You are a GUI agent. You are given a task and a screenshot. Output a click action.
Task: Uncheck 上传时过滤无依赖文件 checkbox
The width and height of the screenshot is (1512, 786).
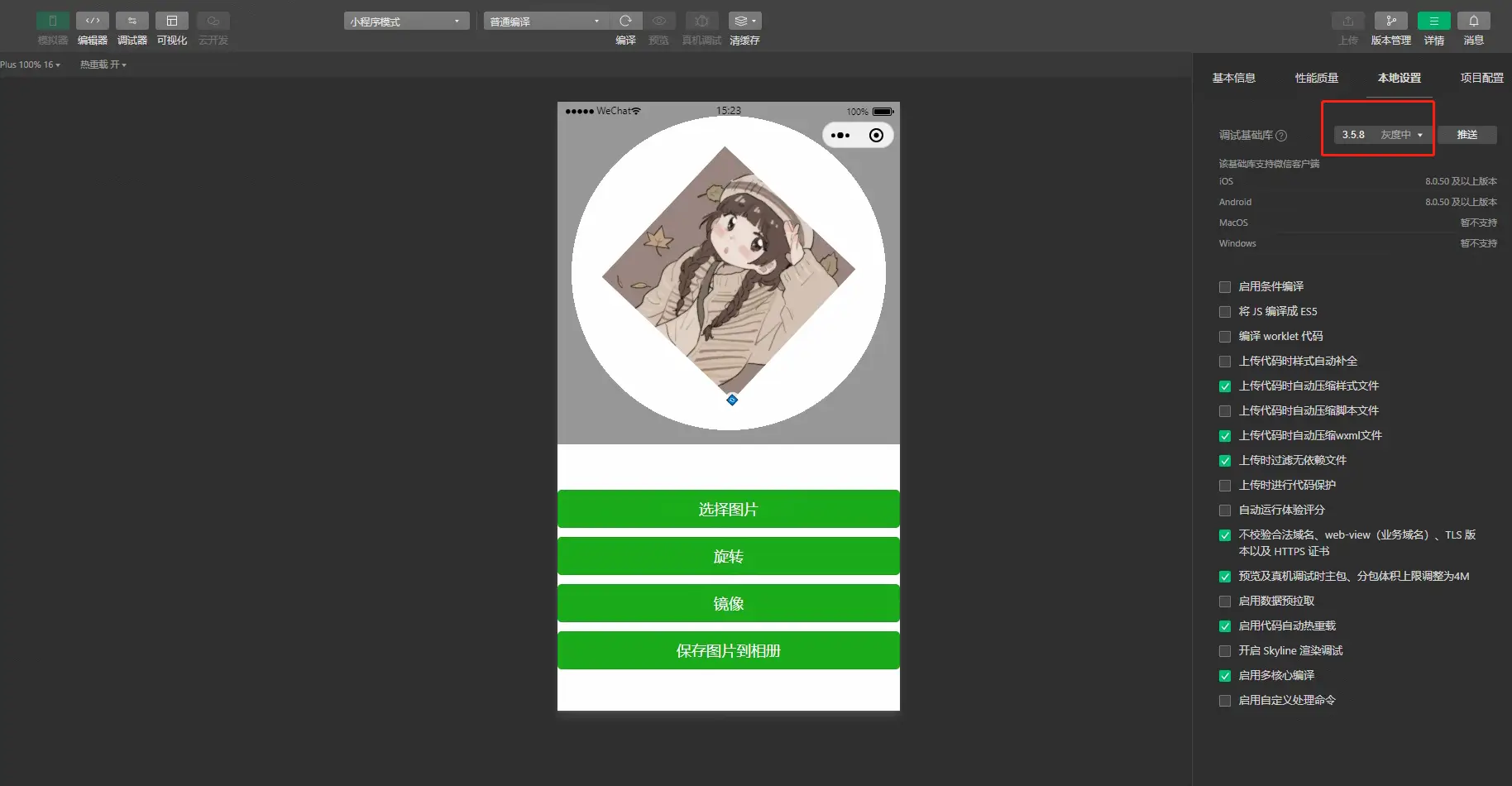coord(1225,461)
